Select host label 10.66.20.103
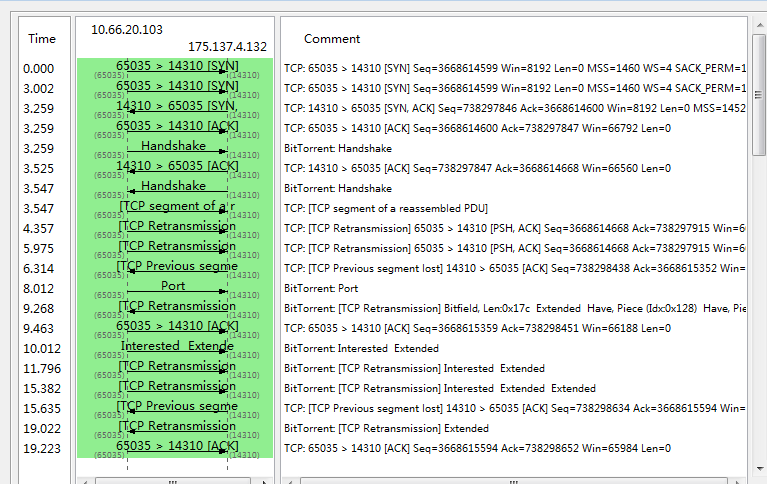 (x=127, y=30)
